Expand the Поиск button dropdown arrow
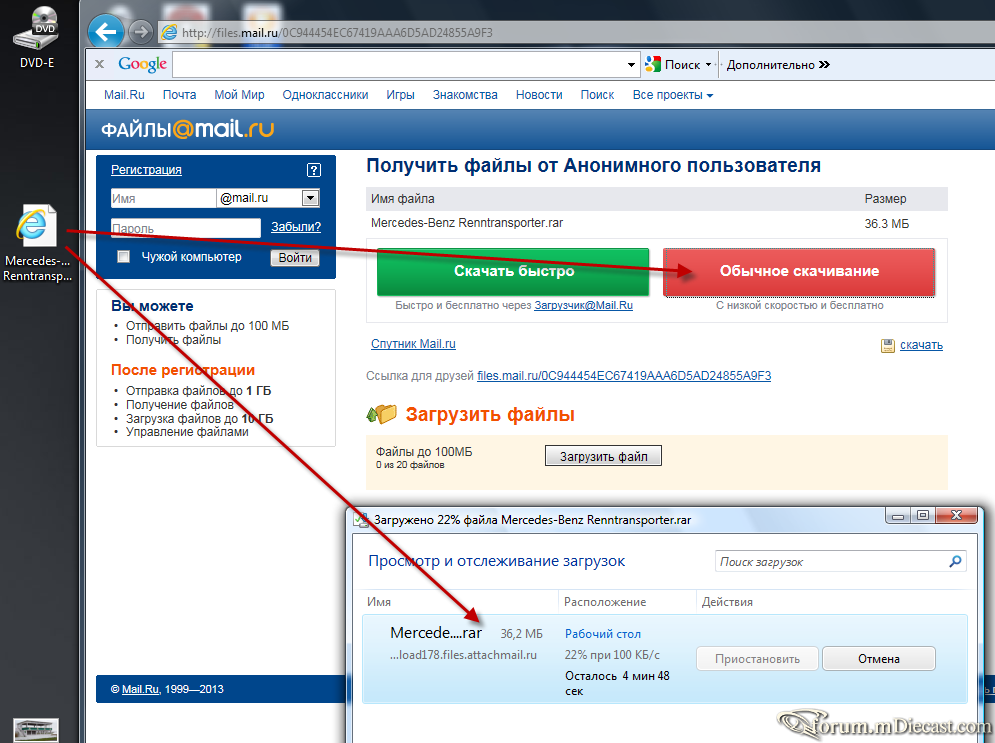 click(709, 65)
